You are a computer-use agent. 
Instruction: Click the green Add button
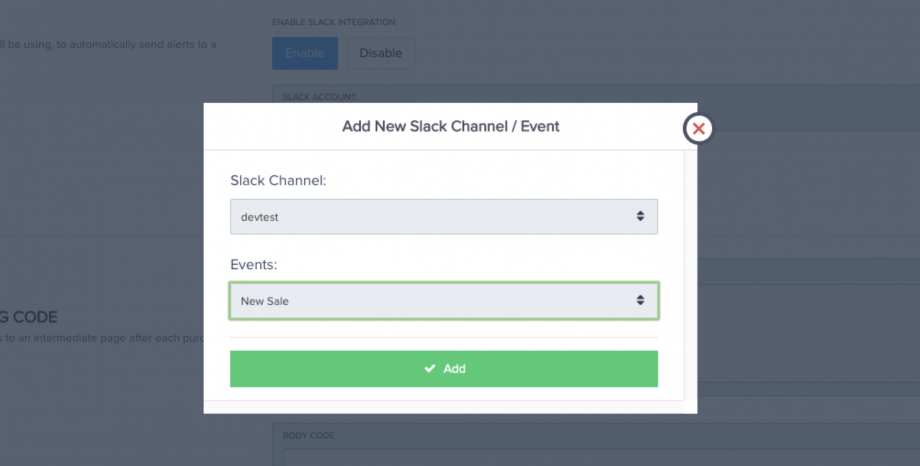[x=444, y=369]
